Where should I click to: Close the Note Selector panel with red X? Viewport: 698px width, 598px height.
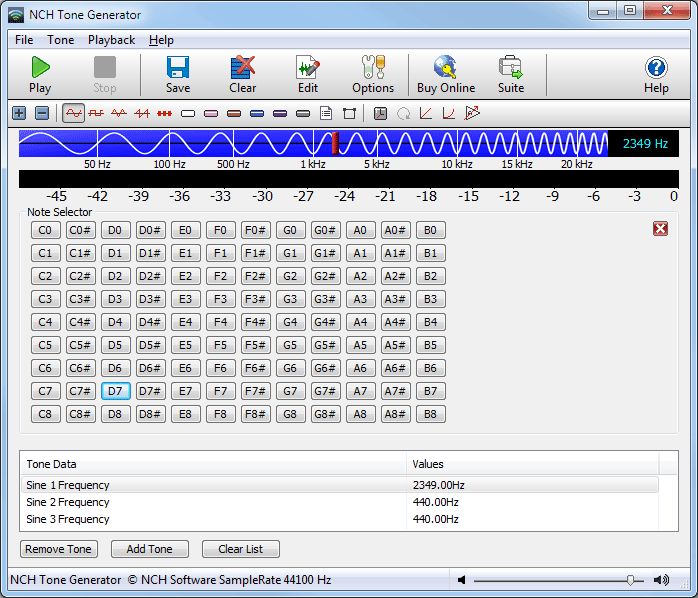(x=660, y=229)
